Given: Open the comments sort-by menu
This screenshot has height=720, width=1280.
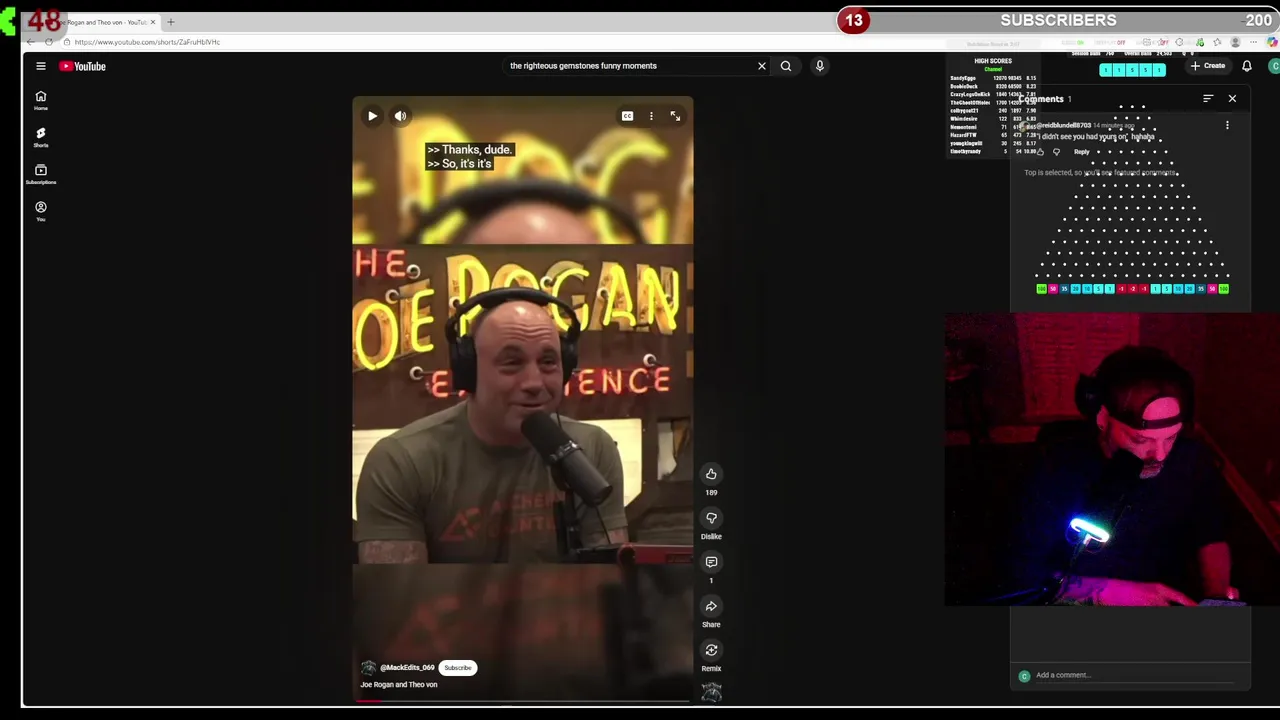Looking at the screenshot, I should 1208,99.
